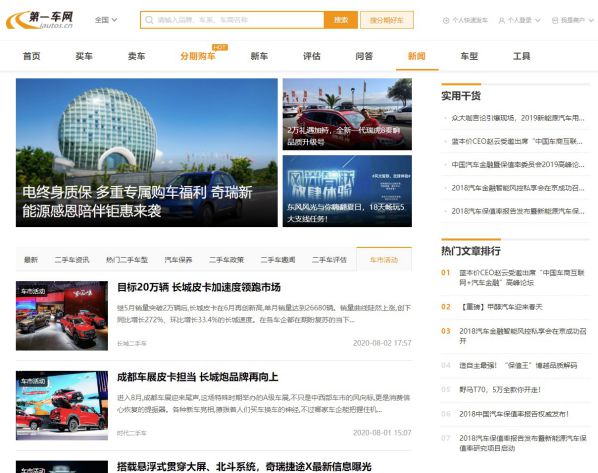Open rank 05 article 野马T70
The height and width of the screenshot is (473, 598).
coord(500,389)
